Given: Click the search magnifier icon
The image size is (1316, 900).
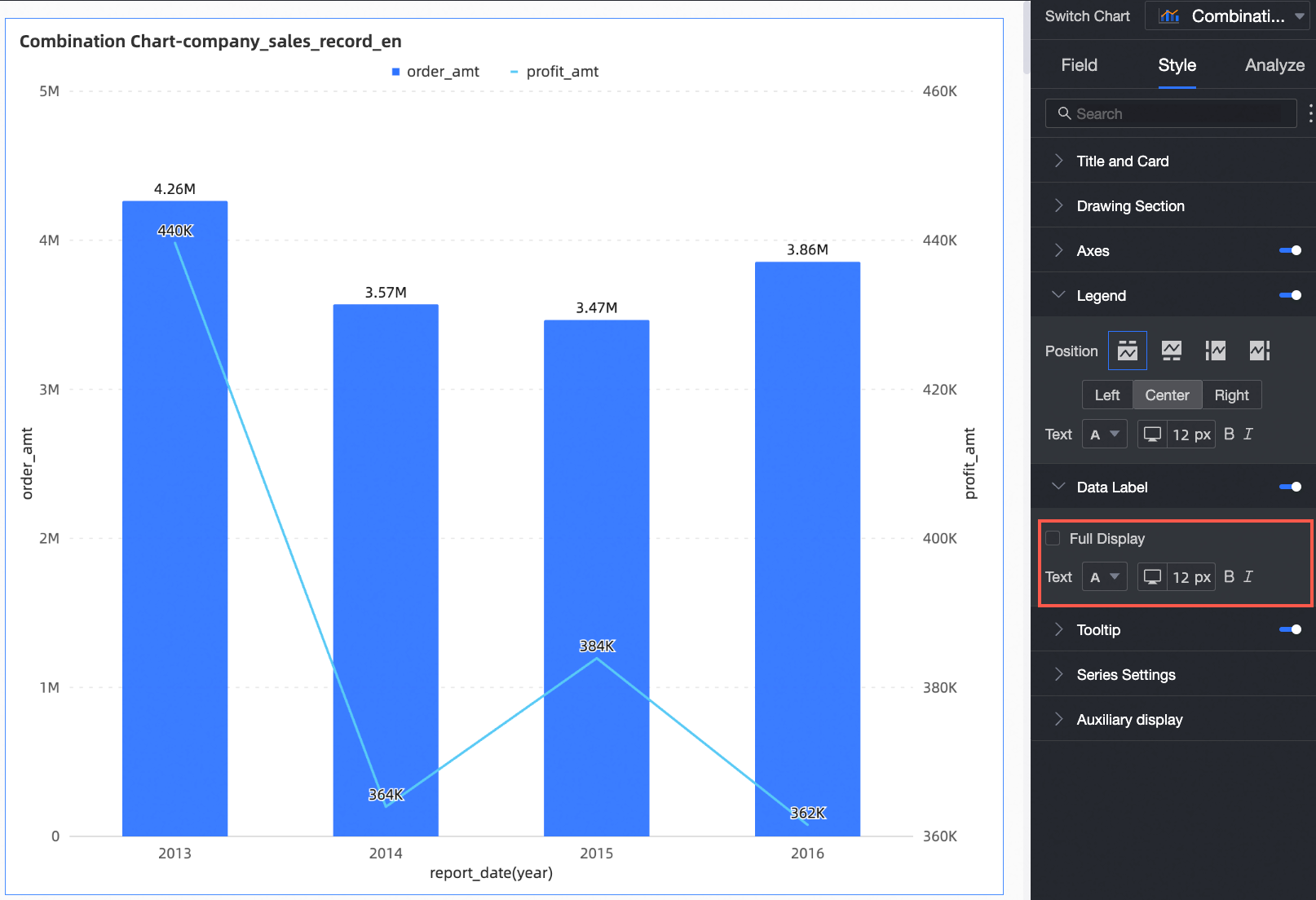Looking at the screenshot, I should tap(1064, 113).
